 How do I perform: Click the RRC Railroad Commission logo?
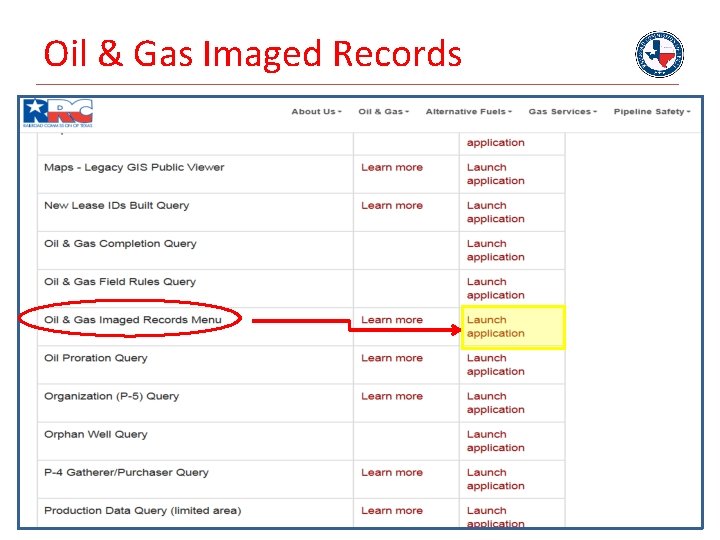click(58, 113)
